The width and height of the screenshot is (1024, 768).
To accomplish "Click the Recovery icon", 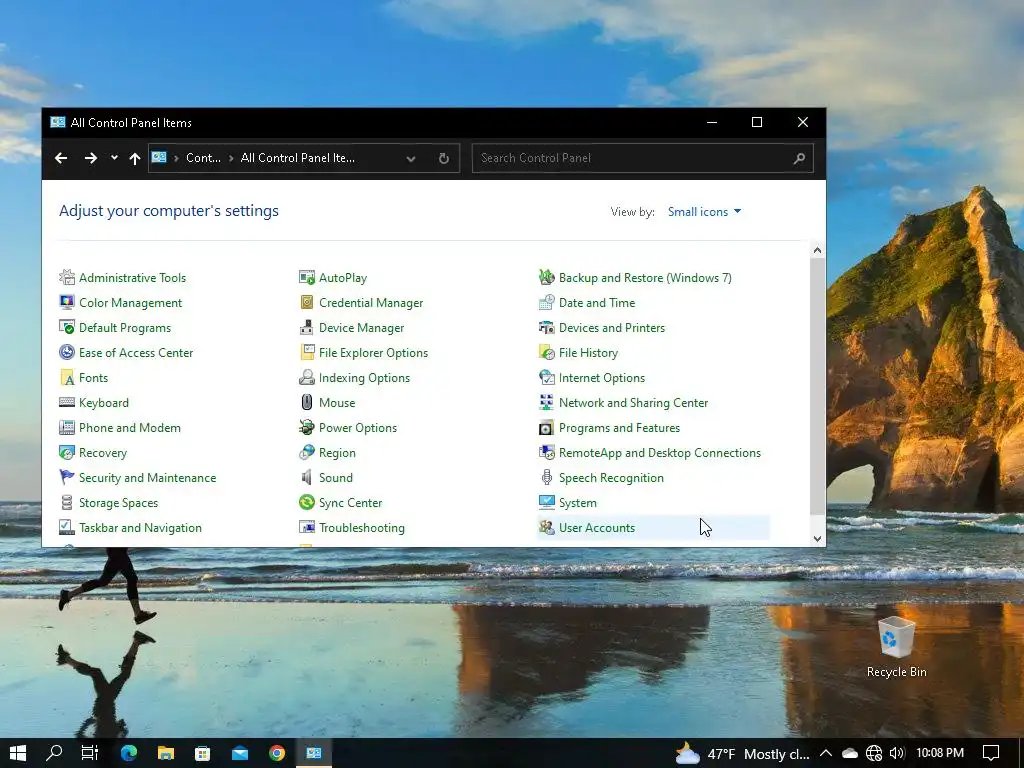I will point(67,453).
